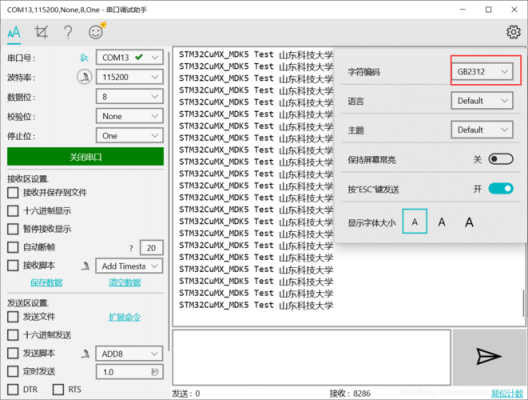
Task: Click the 清空数据 link
Action: (125, 282)
